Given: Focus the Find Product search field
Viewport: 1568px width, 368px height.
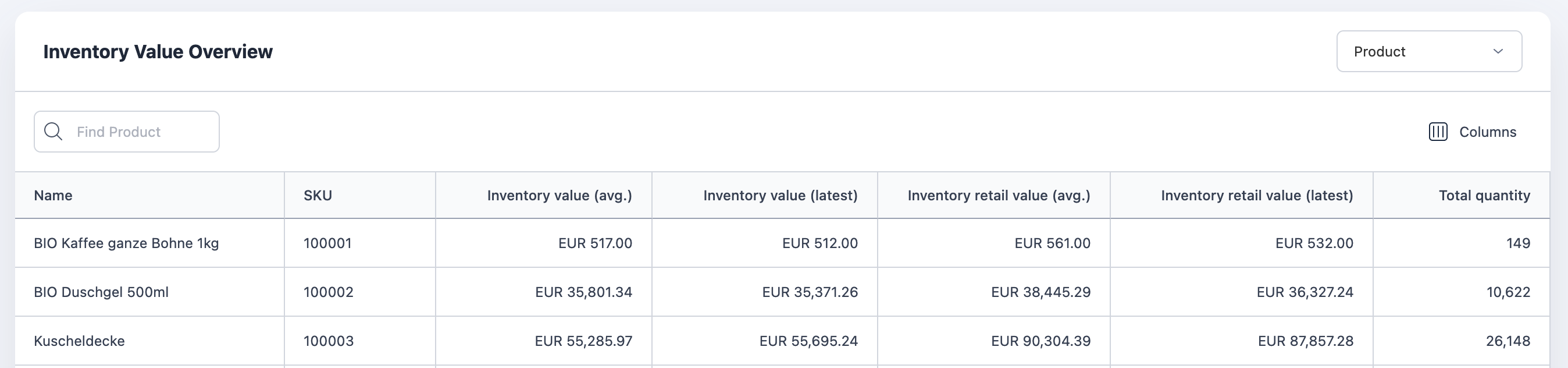Looking at the screenshot, I should (x=140, y=132).
